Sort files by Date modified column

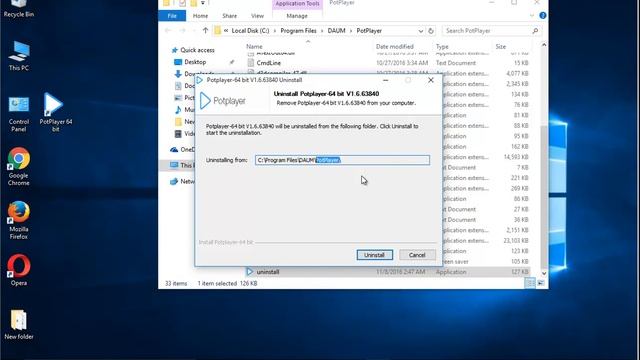click(x=395, y=47)
